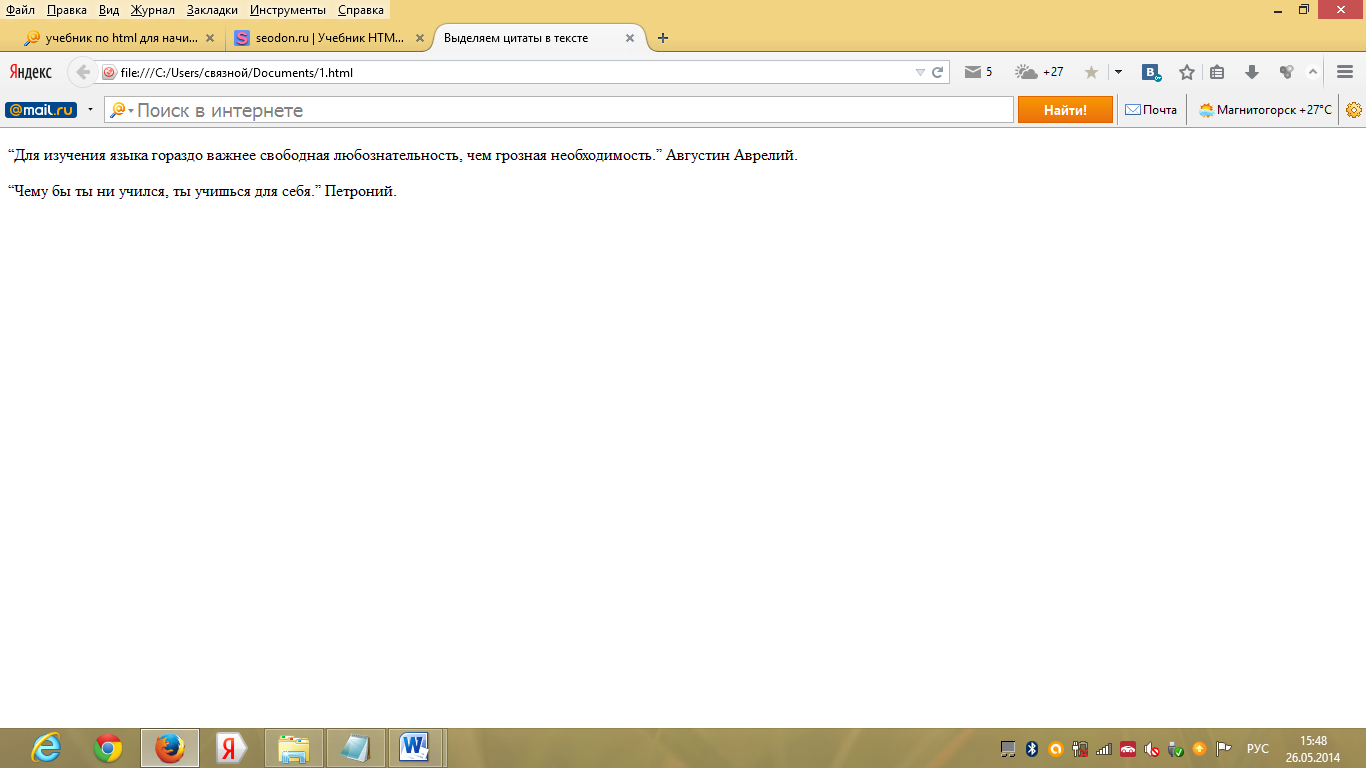Go back to the previous page
This screenshot has height=768, width=1366.
[84, 72]
